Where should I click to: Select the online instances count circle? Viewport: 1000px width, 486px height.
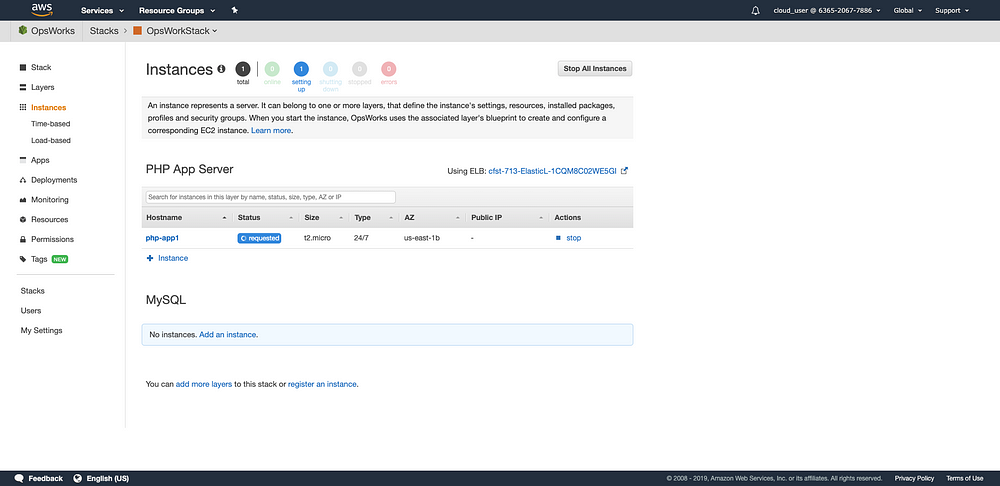[x=272, y=69]
